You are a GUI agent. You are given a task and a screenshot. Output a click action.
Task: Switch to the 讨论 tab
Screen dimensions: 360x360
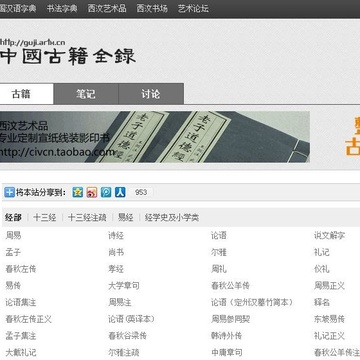[x=151, y=94]
